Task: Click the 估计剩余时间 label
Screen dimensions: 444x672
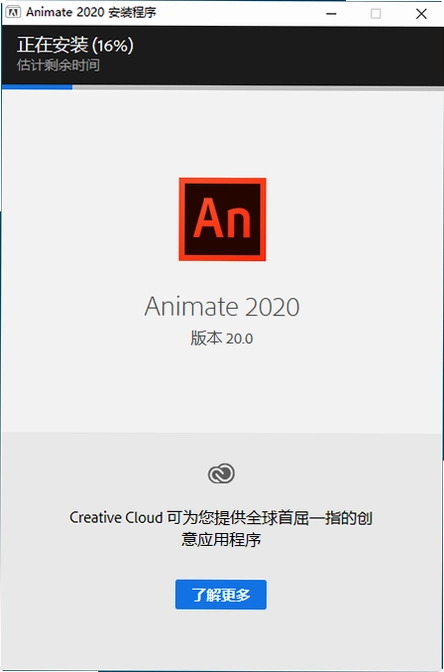Action: 58,66
